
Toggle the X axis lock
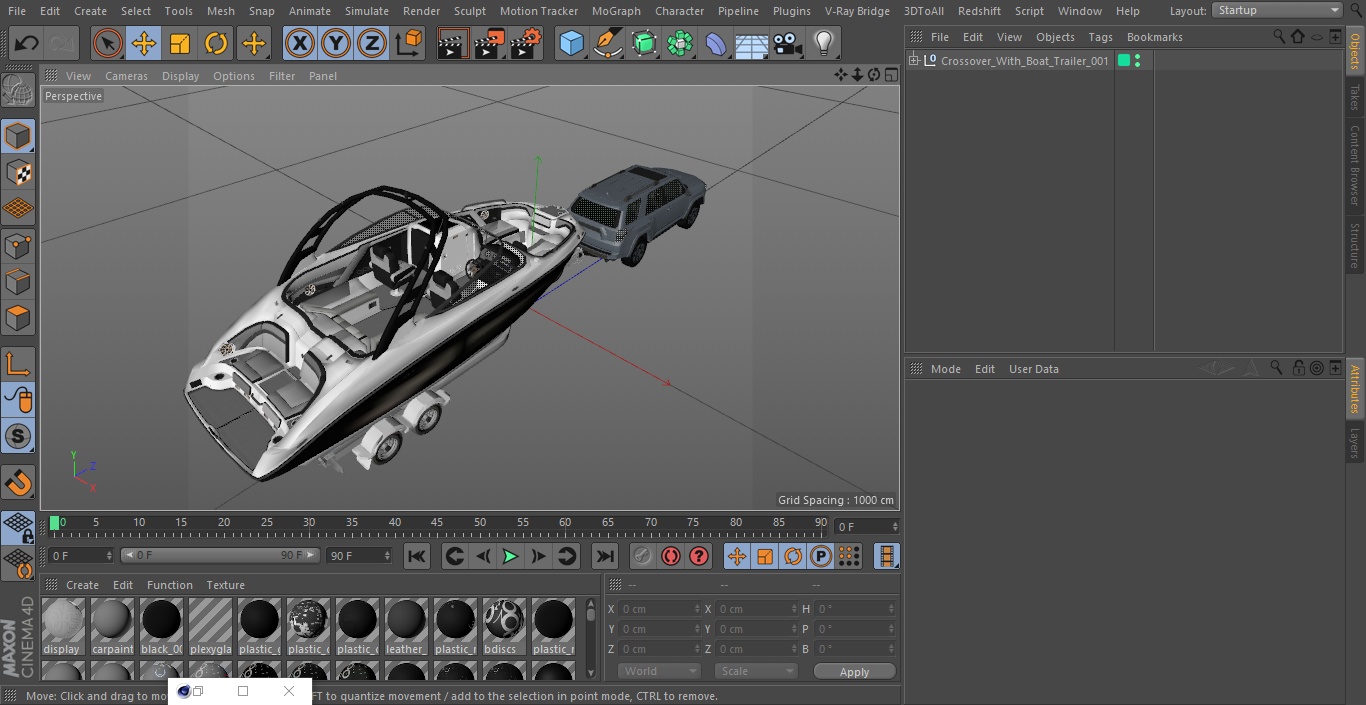coord(300,43)
